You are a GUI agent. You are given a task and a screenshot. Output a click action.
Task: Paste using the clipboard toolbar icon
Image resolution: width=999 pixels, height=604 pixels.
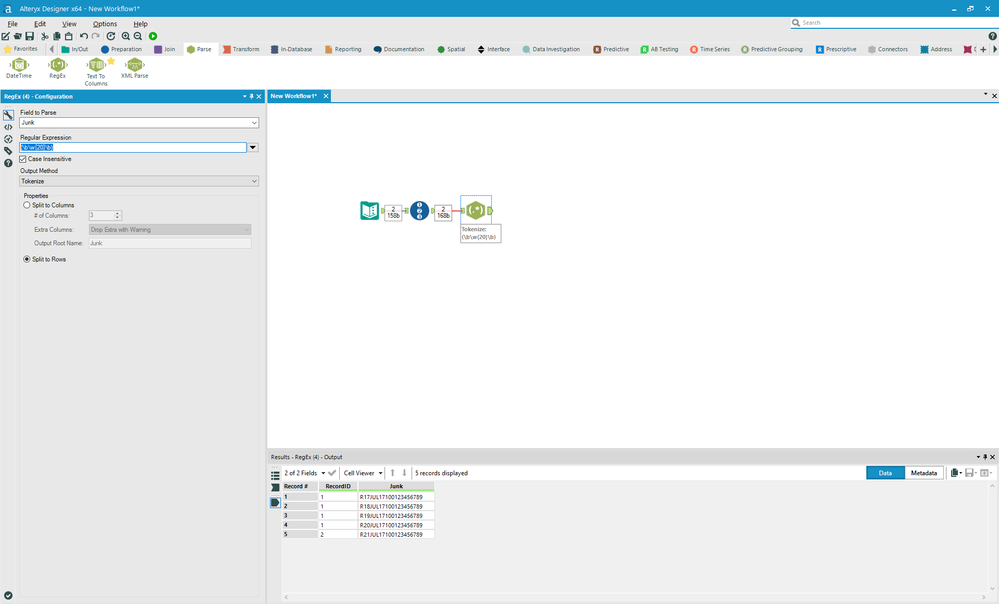click(x=69, y=36)
